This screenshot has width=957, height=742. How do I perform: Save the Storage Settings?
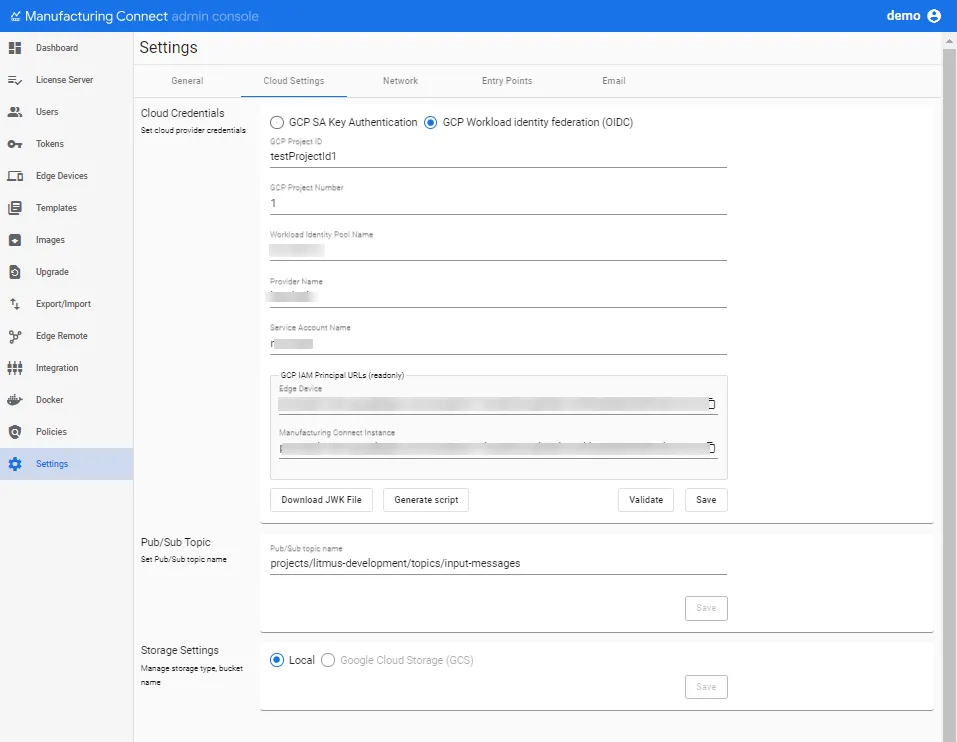click(x=706, y=687)
